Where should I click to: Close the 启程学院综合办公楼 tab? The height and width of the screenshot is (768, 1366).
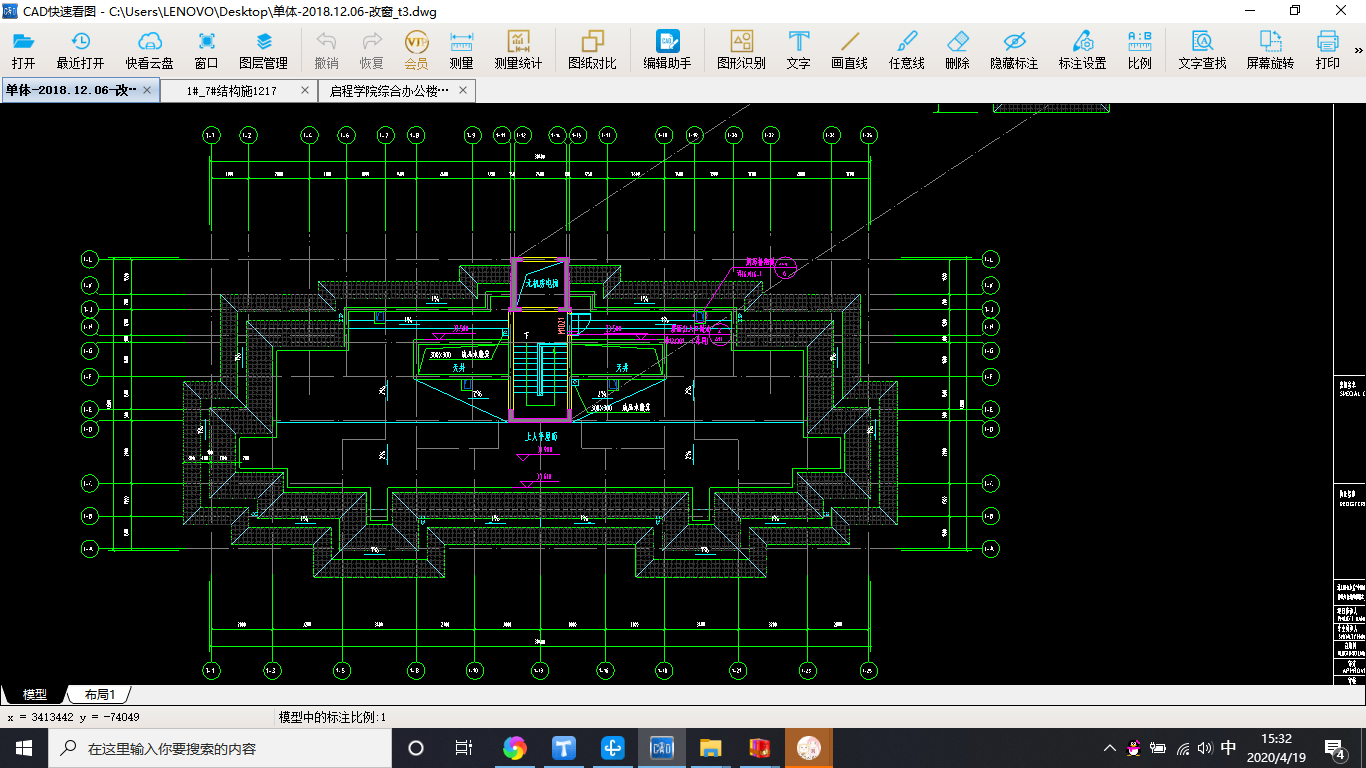click(x=463, y=90)
